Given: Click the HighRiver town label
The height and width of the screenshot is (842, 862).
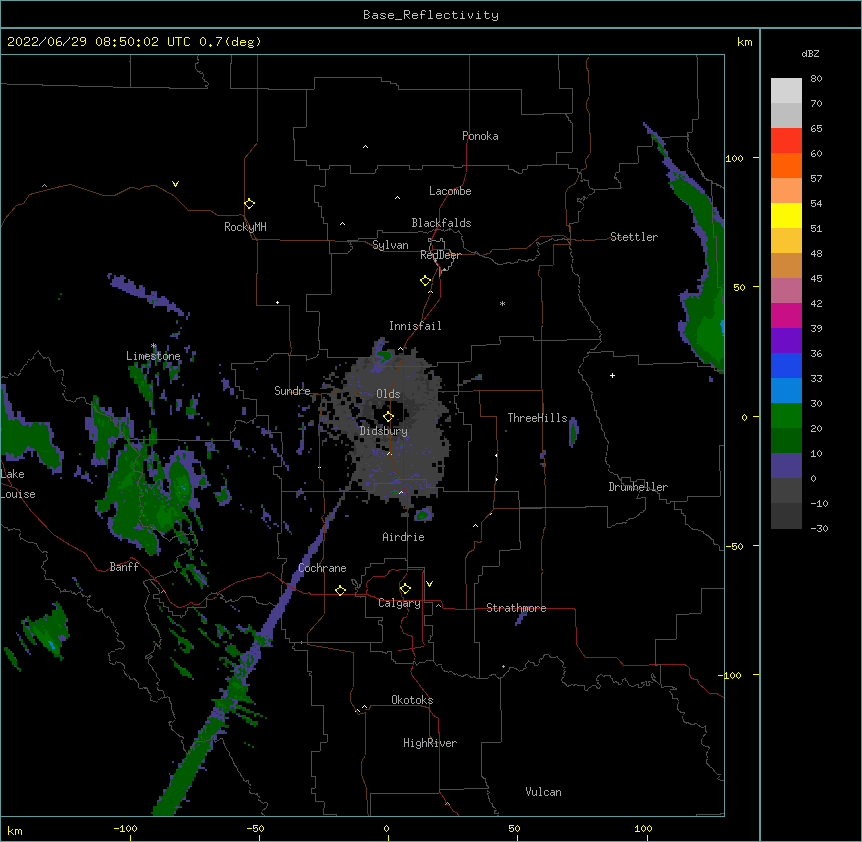Looking at the screenshot, I should pyautogui.click(x=430, y=743).
